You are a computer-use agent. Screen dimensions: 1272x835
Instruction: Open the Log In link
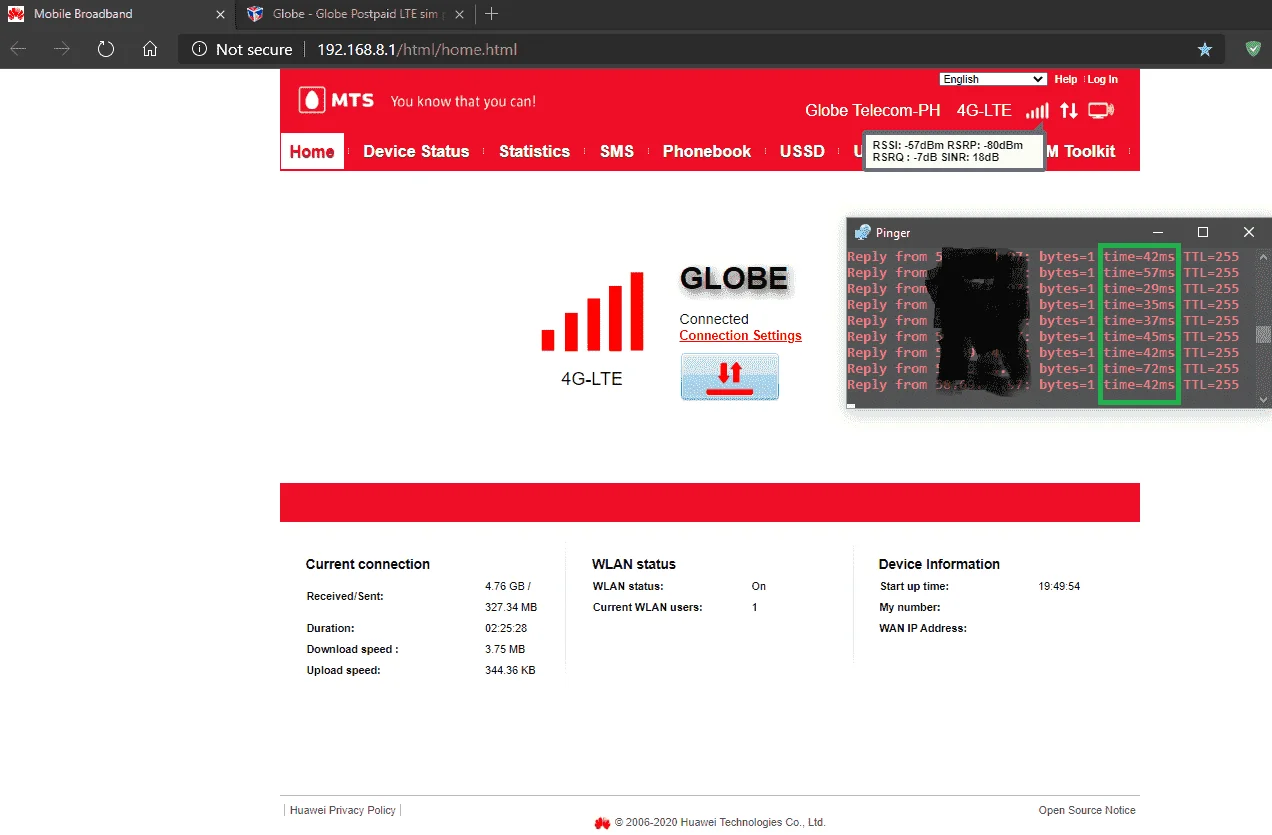pyautogui.click(x=1103, y=79)
